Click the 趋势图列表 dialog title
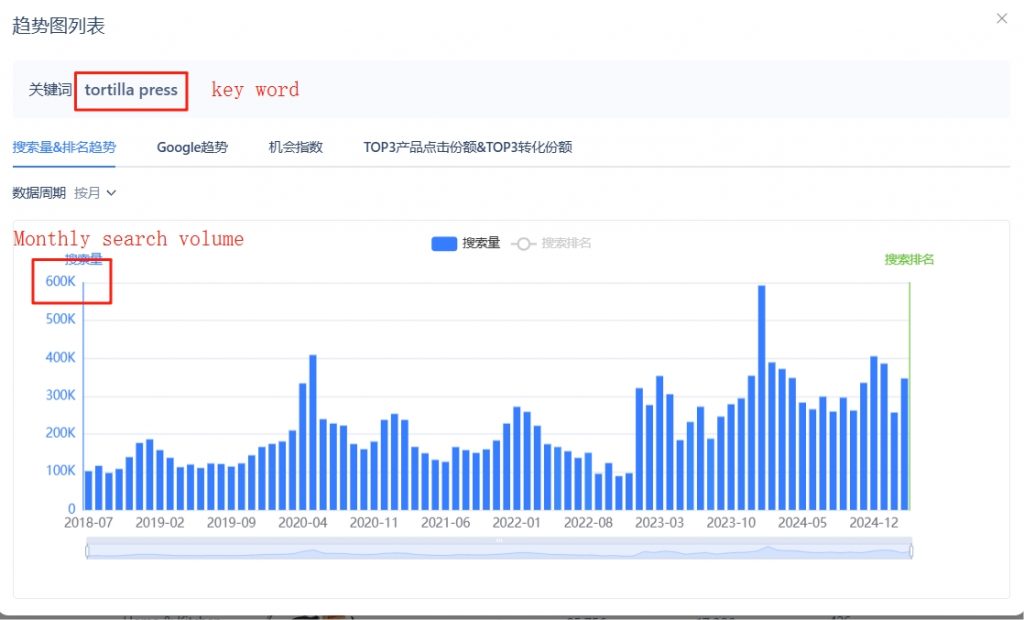The image size is (1024, 620). tap(58, 26)
